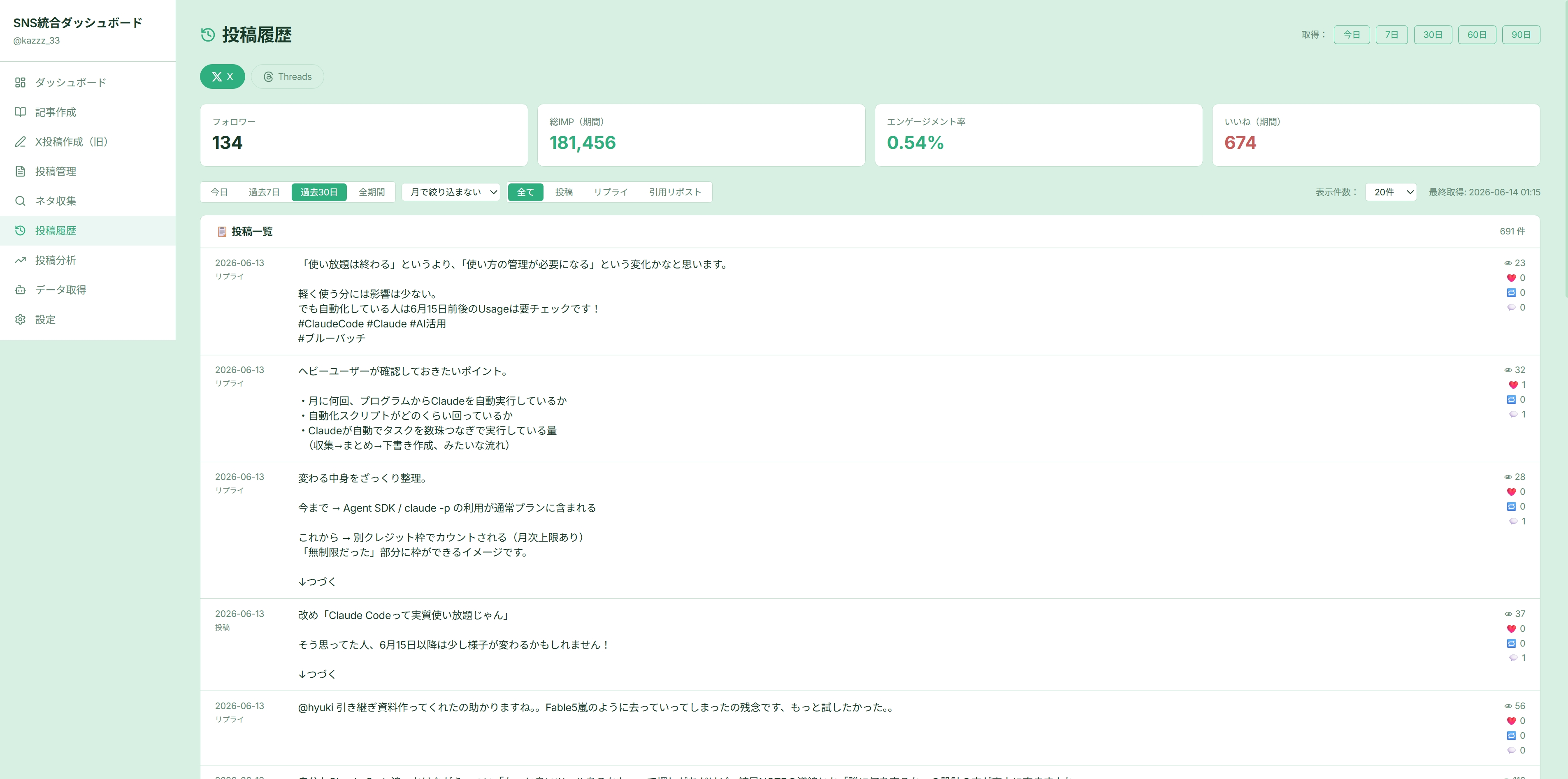This screenshot has height=779, width=1568.
Task: Click the フォロワー 134 stat card
Action: [364, 135]
